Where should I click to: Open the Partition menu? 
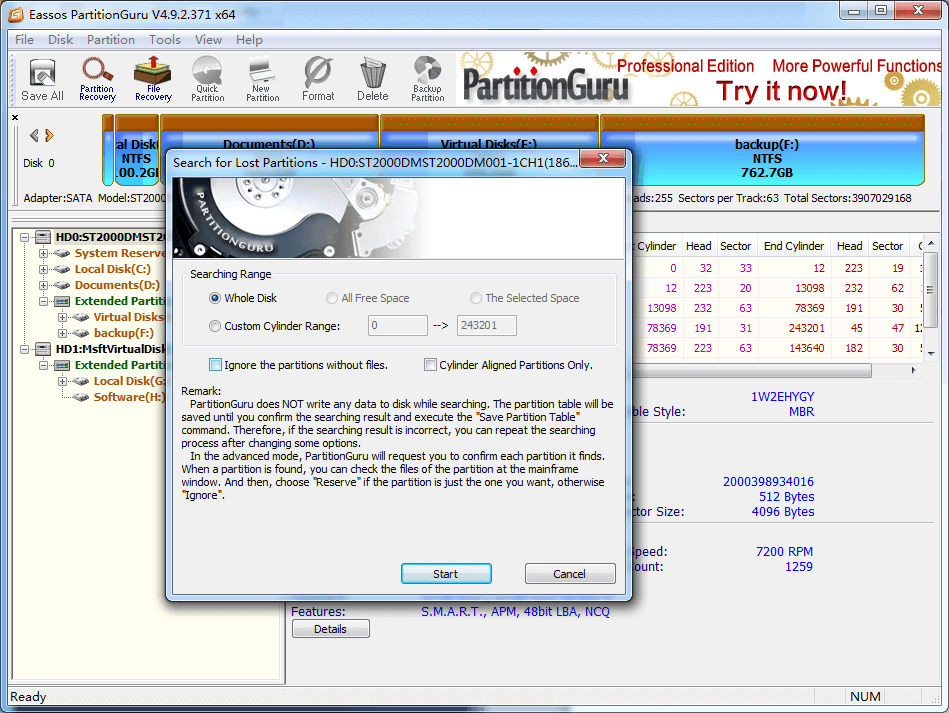point(111,39)
